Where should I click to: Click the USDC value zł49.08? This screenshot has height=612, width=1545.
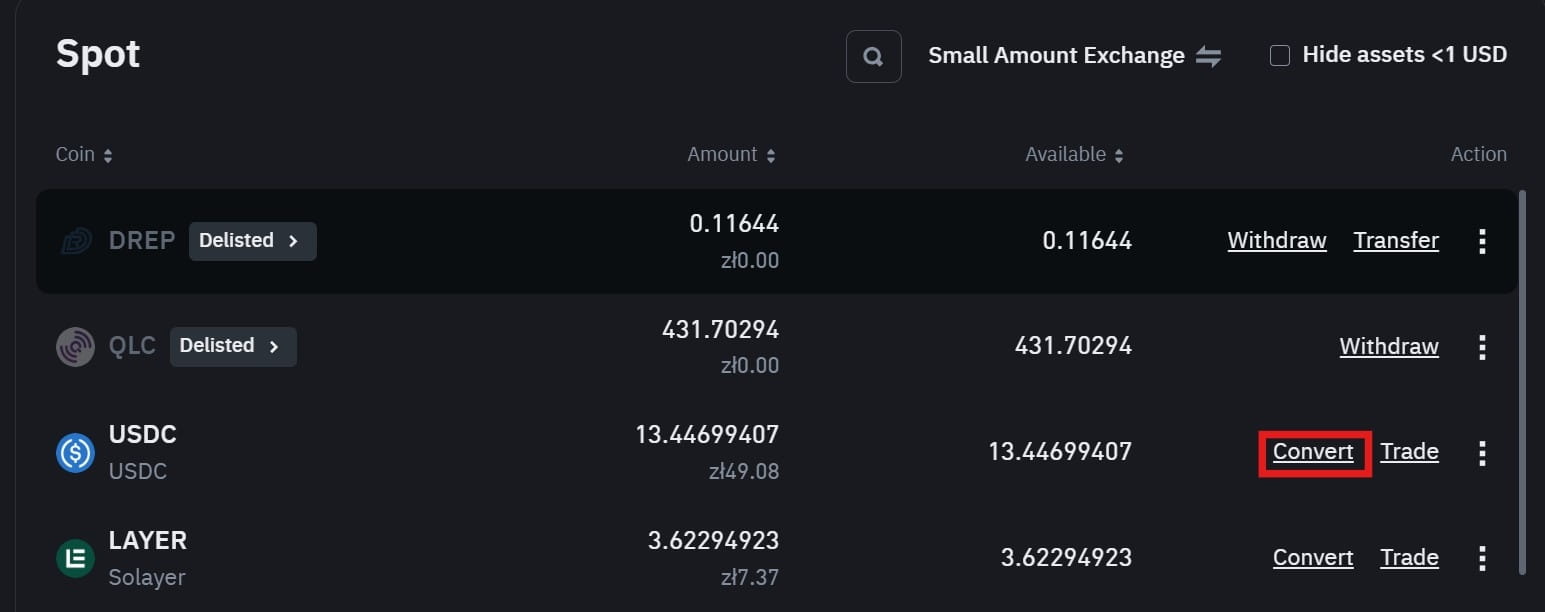click(743, 472)
